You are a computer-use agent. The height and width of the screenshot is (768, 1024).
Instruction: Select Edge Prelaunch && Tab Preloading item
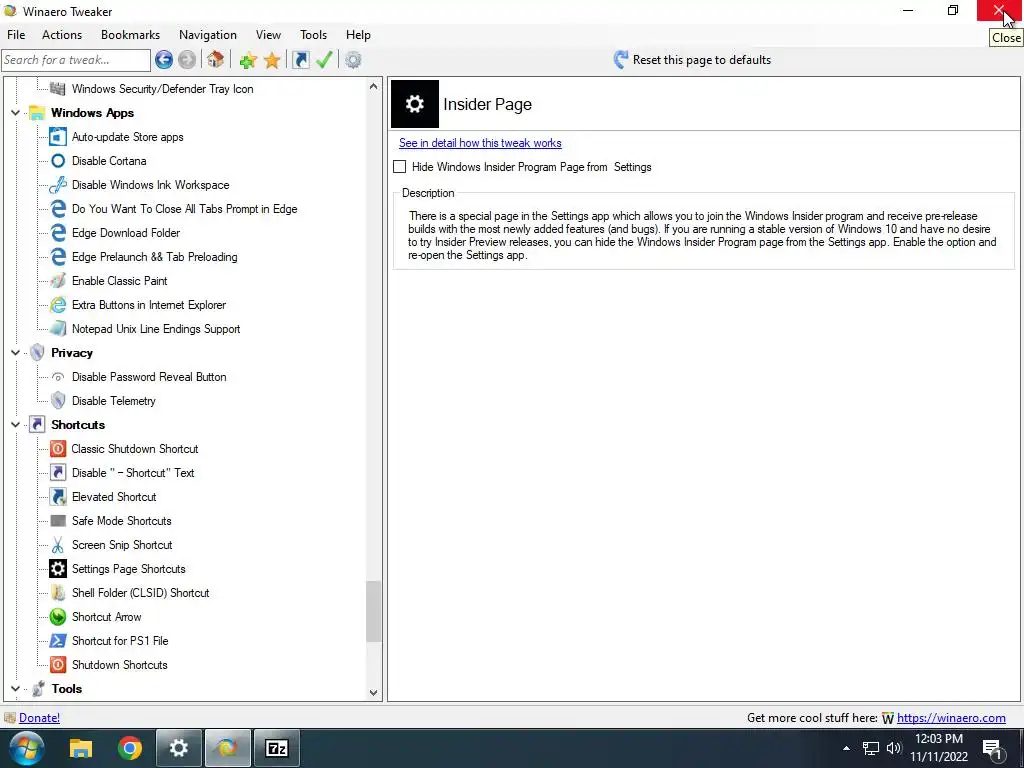[154, 257]
